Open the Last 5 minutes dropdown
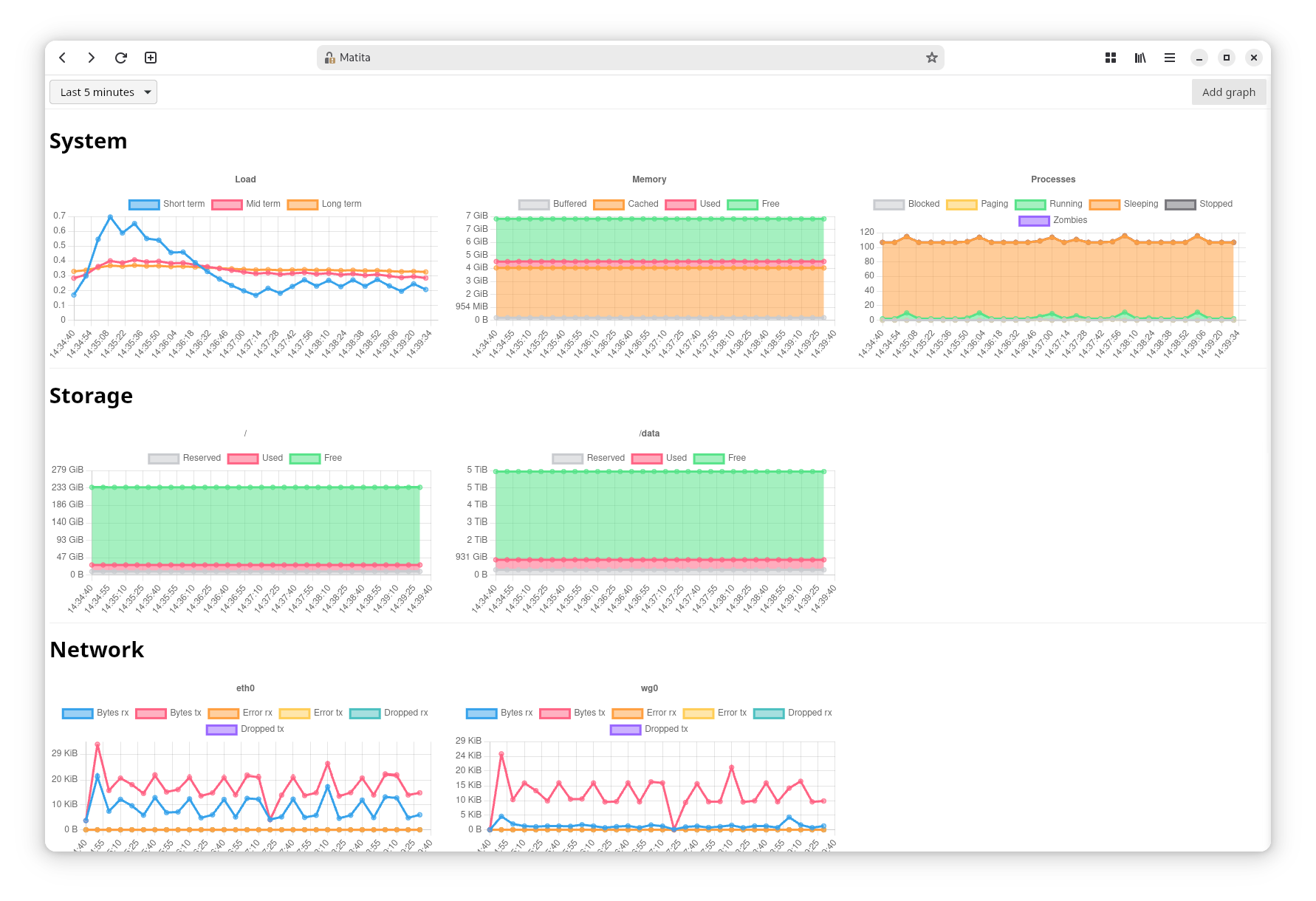The image size is (1316, 901). point(103,92)
